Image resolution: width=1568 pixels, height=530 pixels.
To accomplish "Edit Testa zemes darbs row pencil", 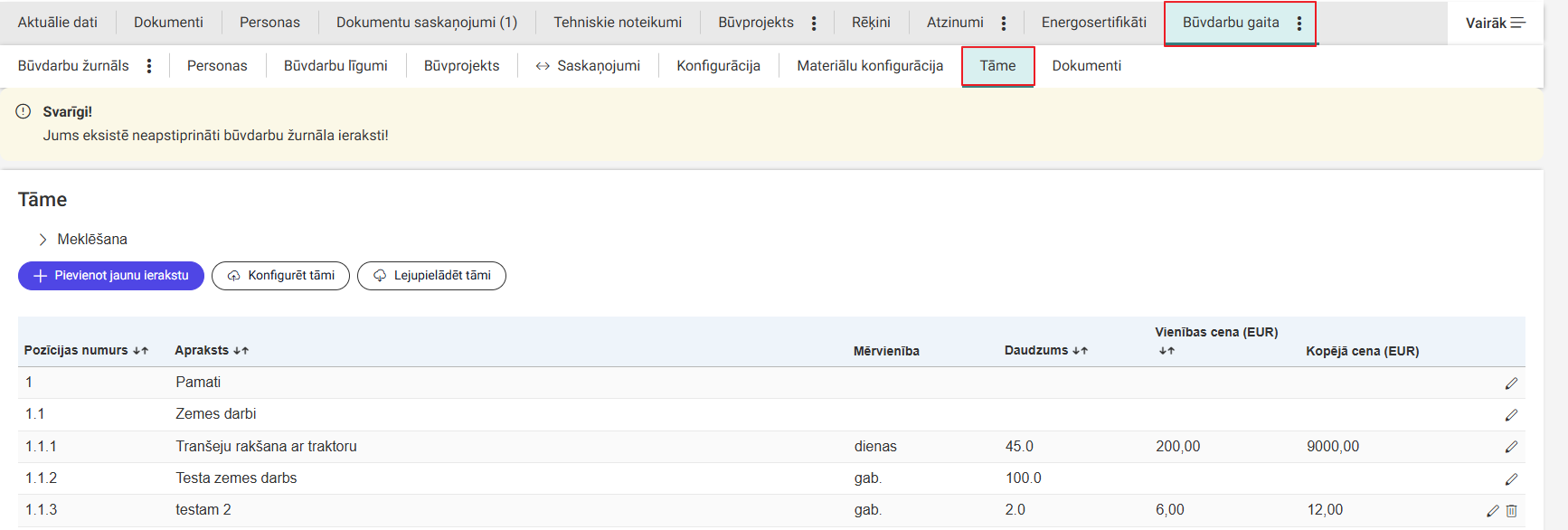I will [x=1511, y=479].
